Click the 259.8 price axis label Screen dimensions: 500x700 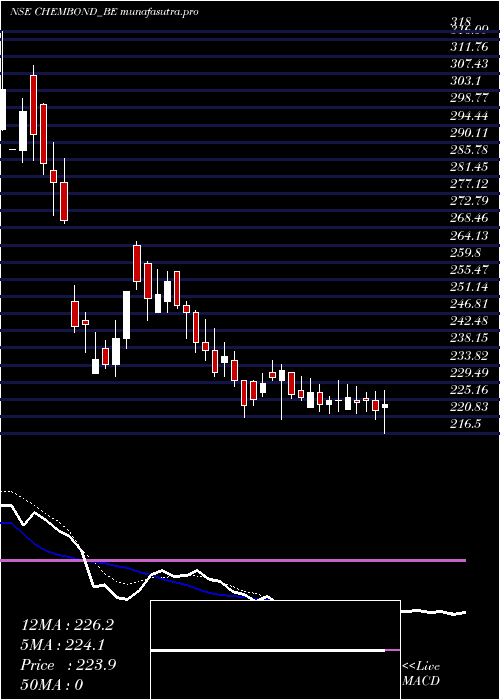coord(465,253)
